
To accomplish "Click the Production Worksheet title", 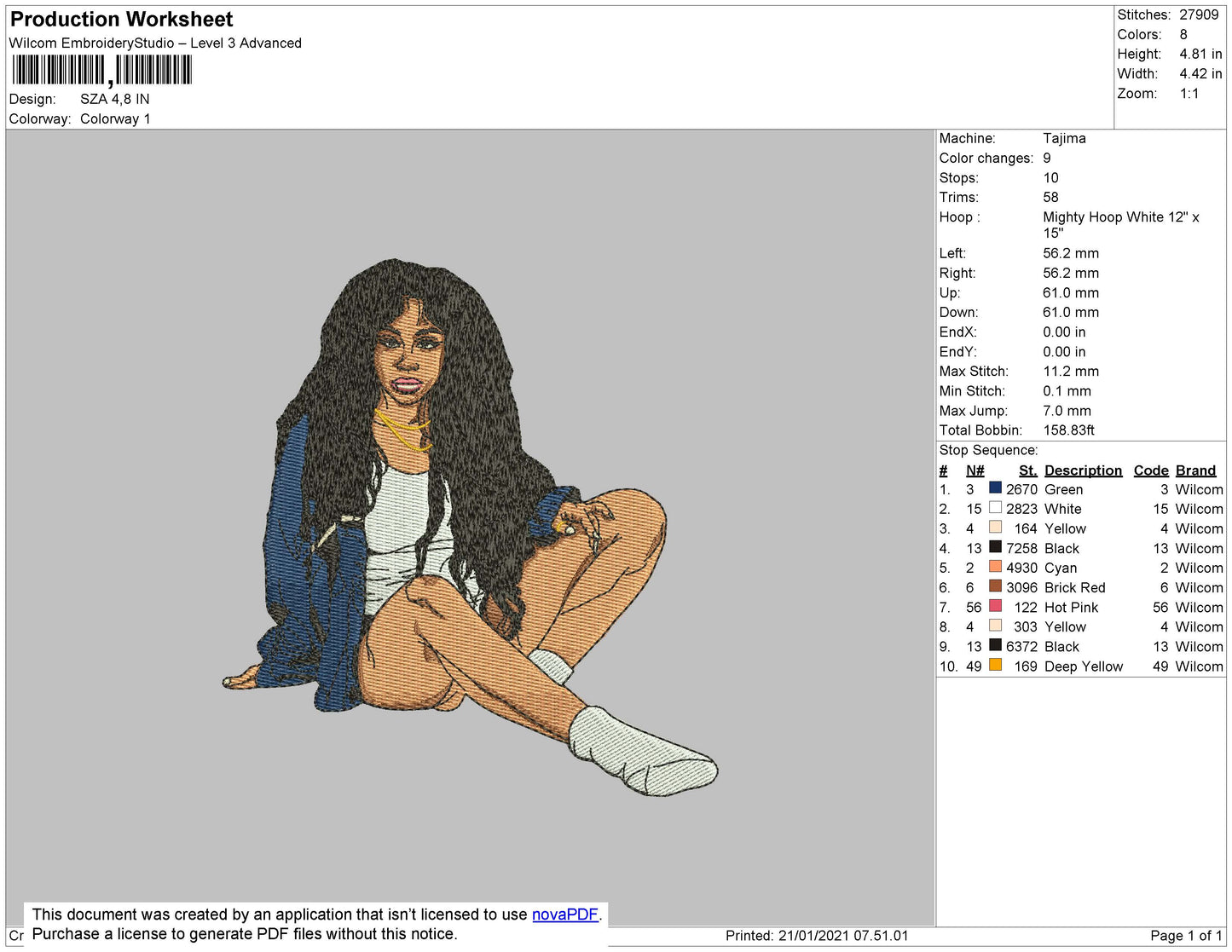I will pos(120,19).
